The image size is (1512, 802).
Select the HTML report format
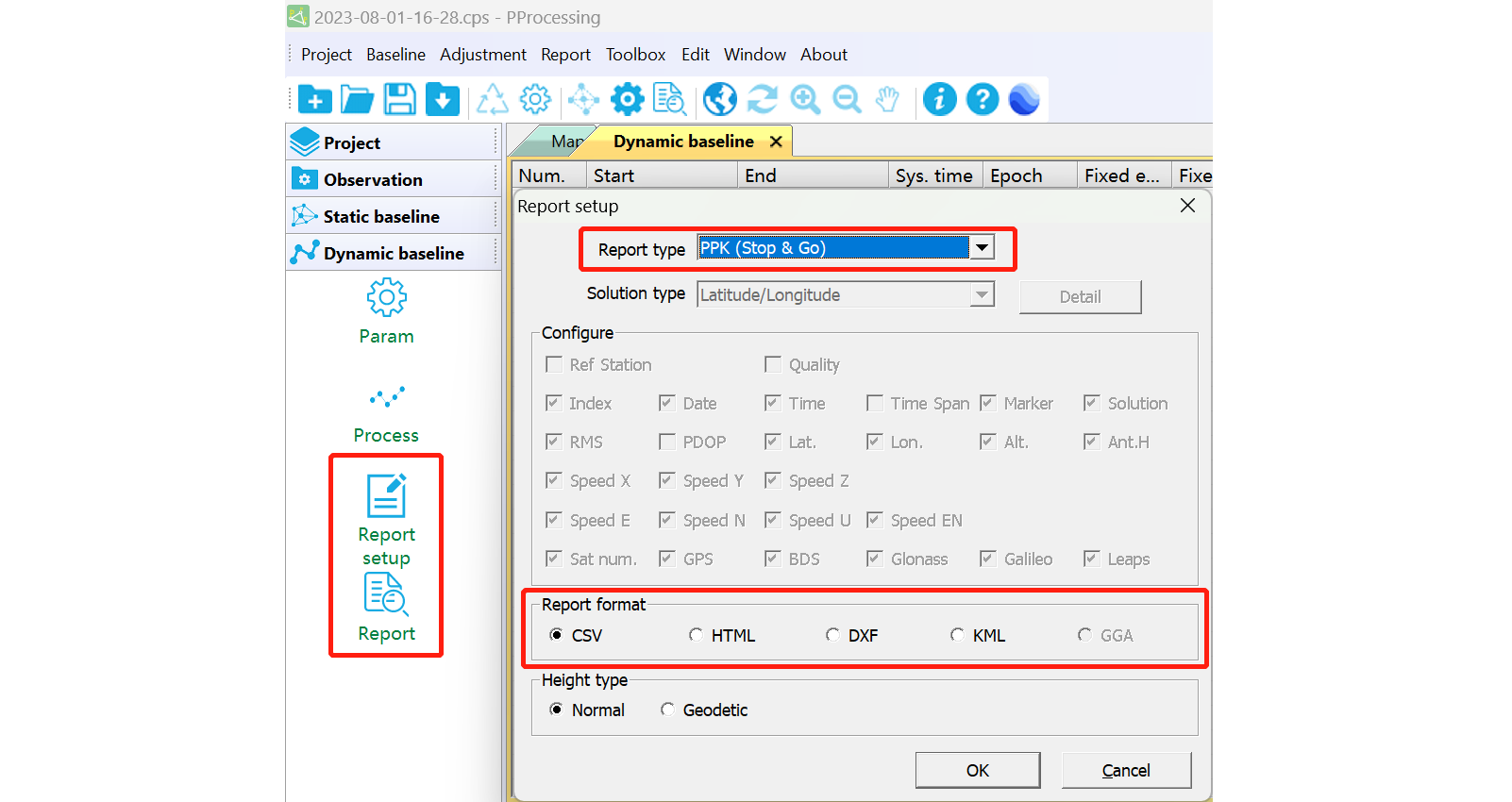coord(696,635)
